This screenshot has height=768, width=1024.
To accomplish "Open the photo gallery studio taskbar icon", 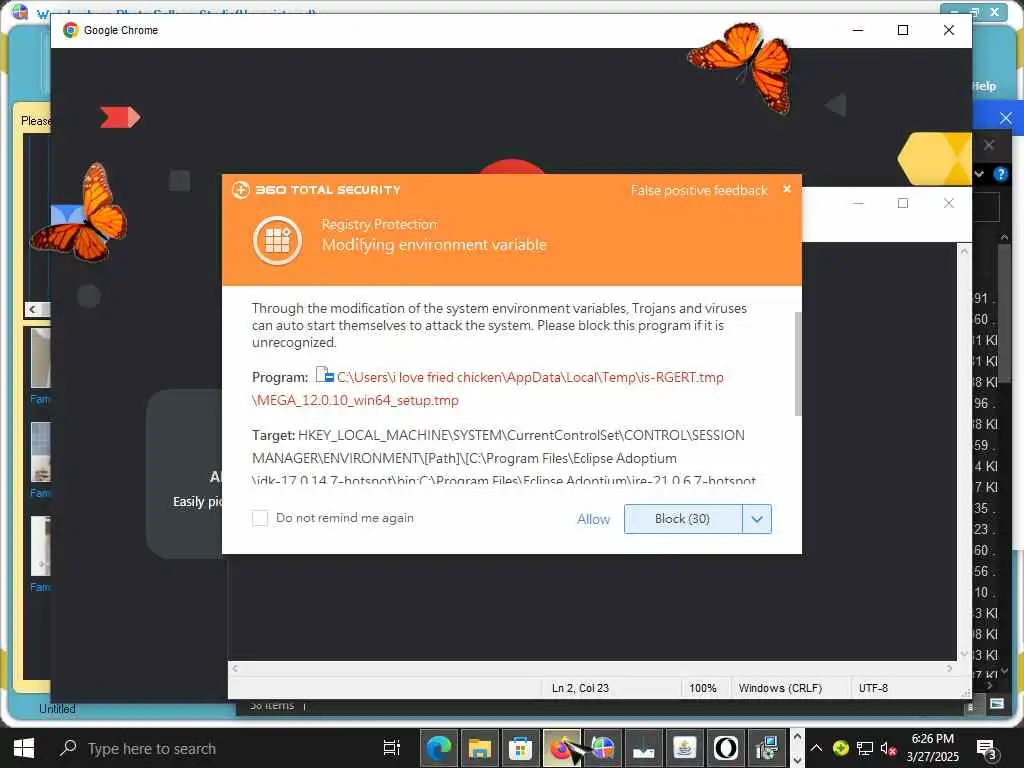I will (x=602, y=748).
